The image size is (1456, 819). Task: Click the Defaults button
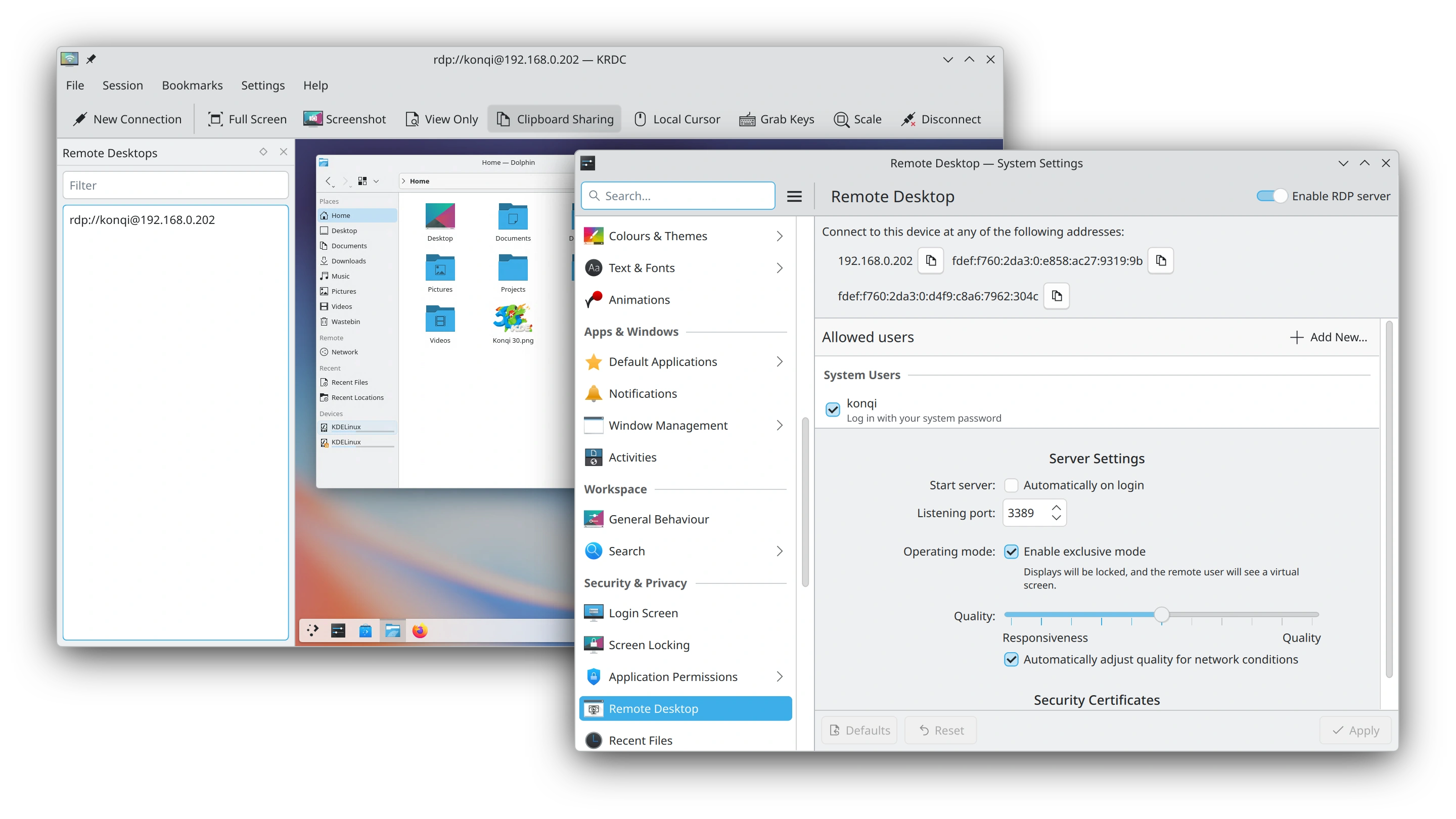click(859, 730)
